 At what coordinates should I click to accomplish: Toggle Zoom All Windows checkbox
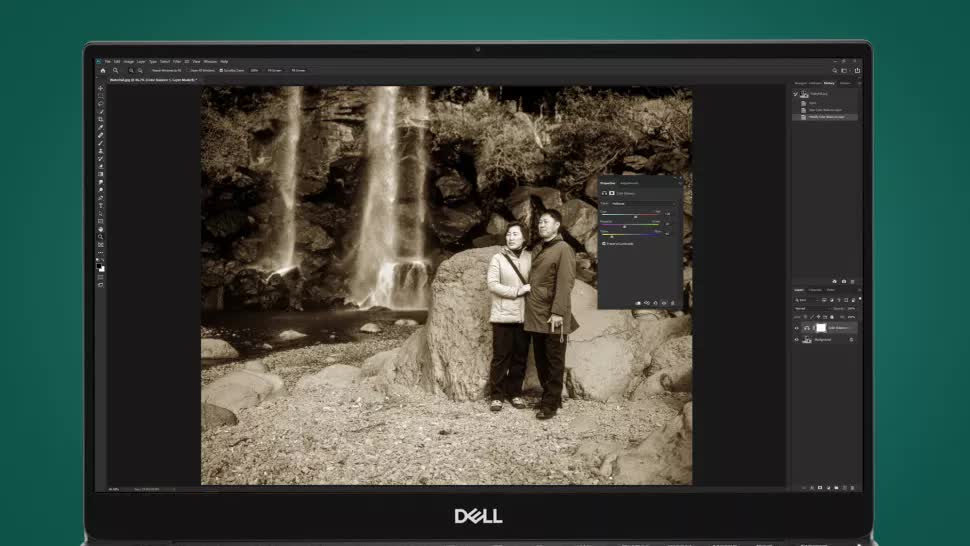(188, 70)
